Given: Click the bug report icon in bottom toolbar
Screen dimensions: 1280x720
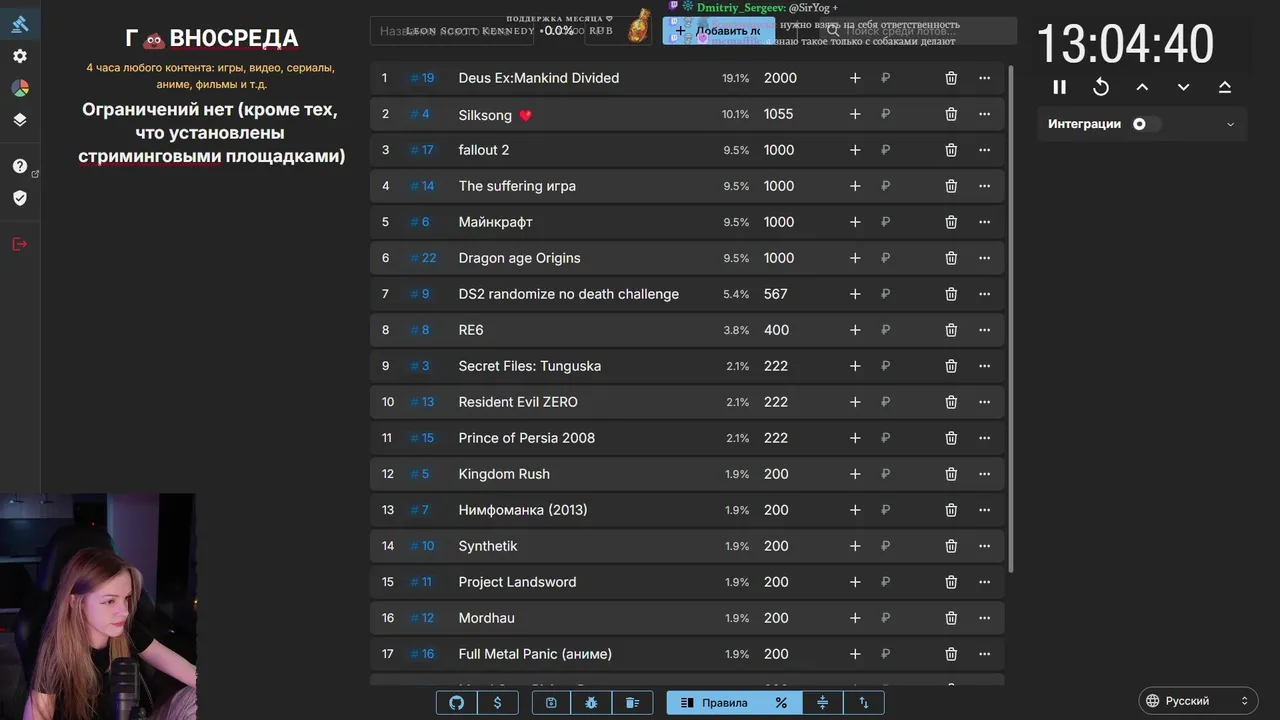Looking at the screenshot, I should click(592, 703).
